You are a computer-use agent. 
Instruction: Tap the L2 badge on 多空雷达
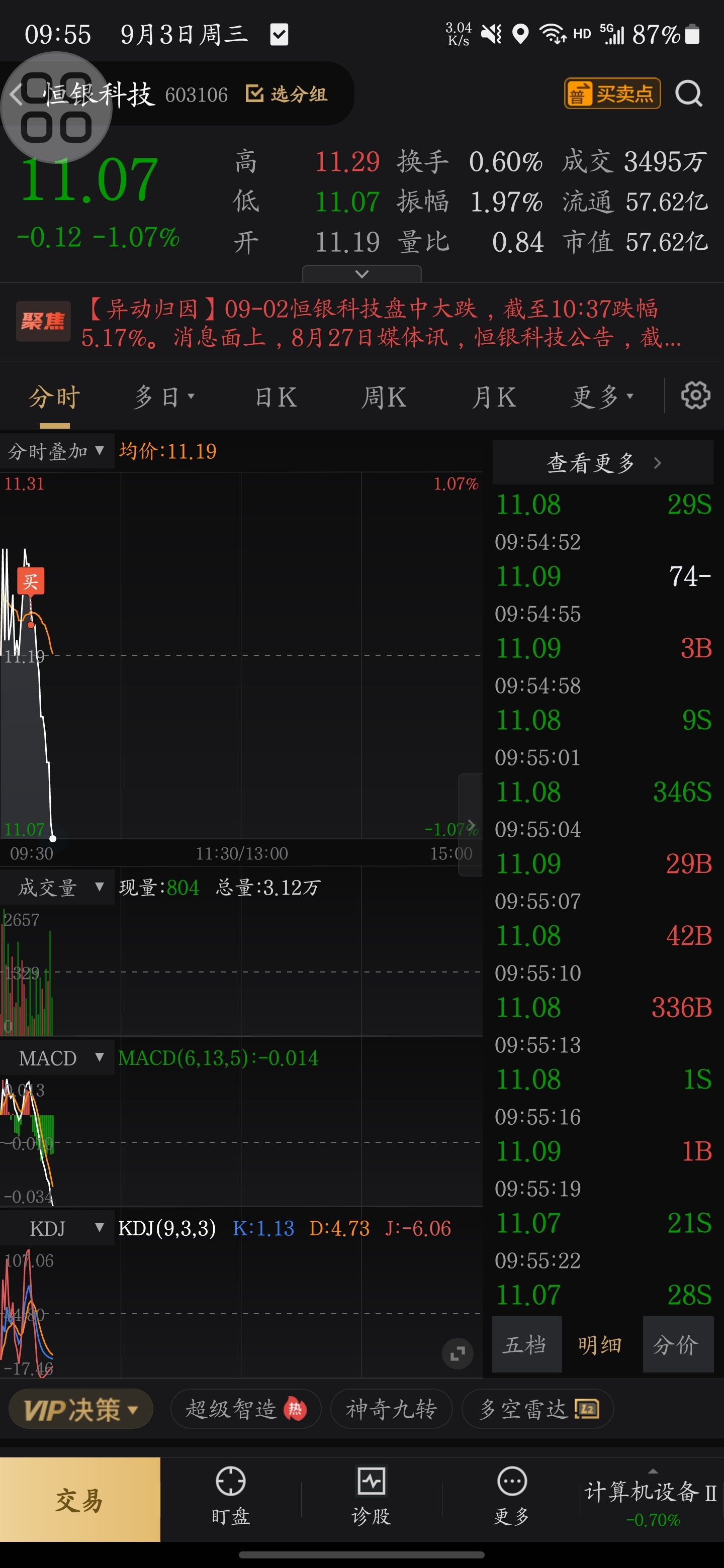(x=587, y=1409)
